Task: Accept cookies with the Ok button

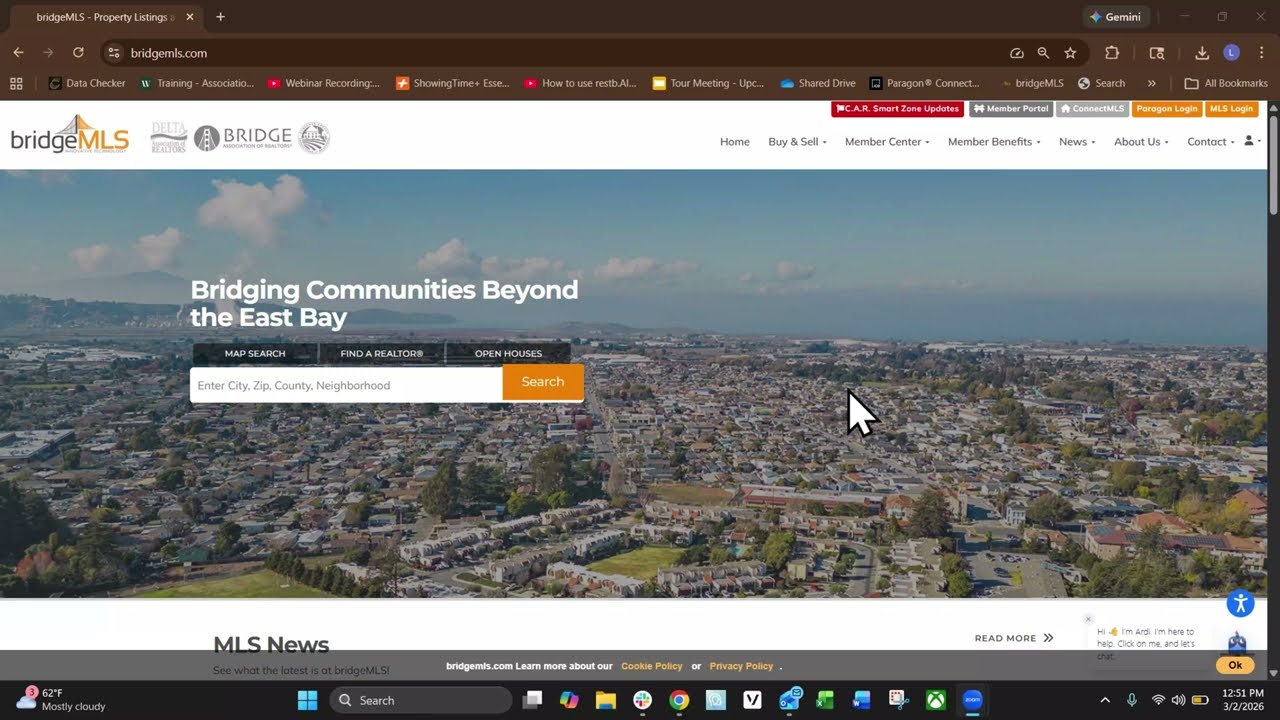Action: click(1235, 665)
